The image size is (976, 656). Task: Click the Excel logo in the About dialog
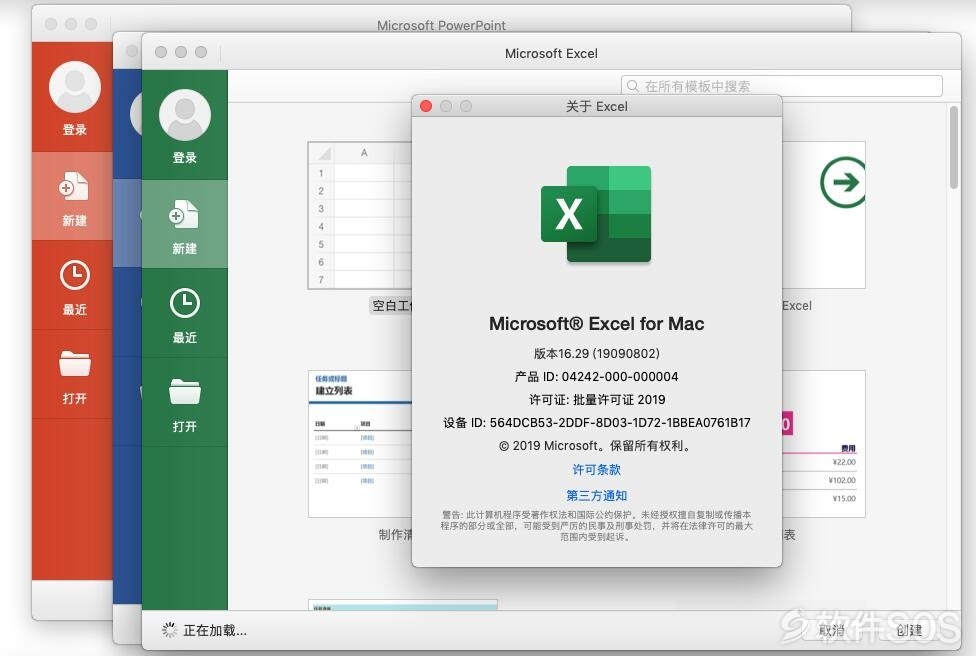coord(596,214)
